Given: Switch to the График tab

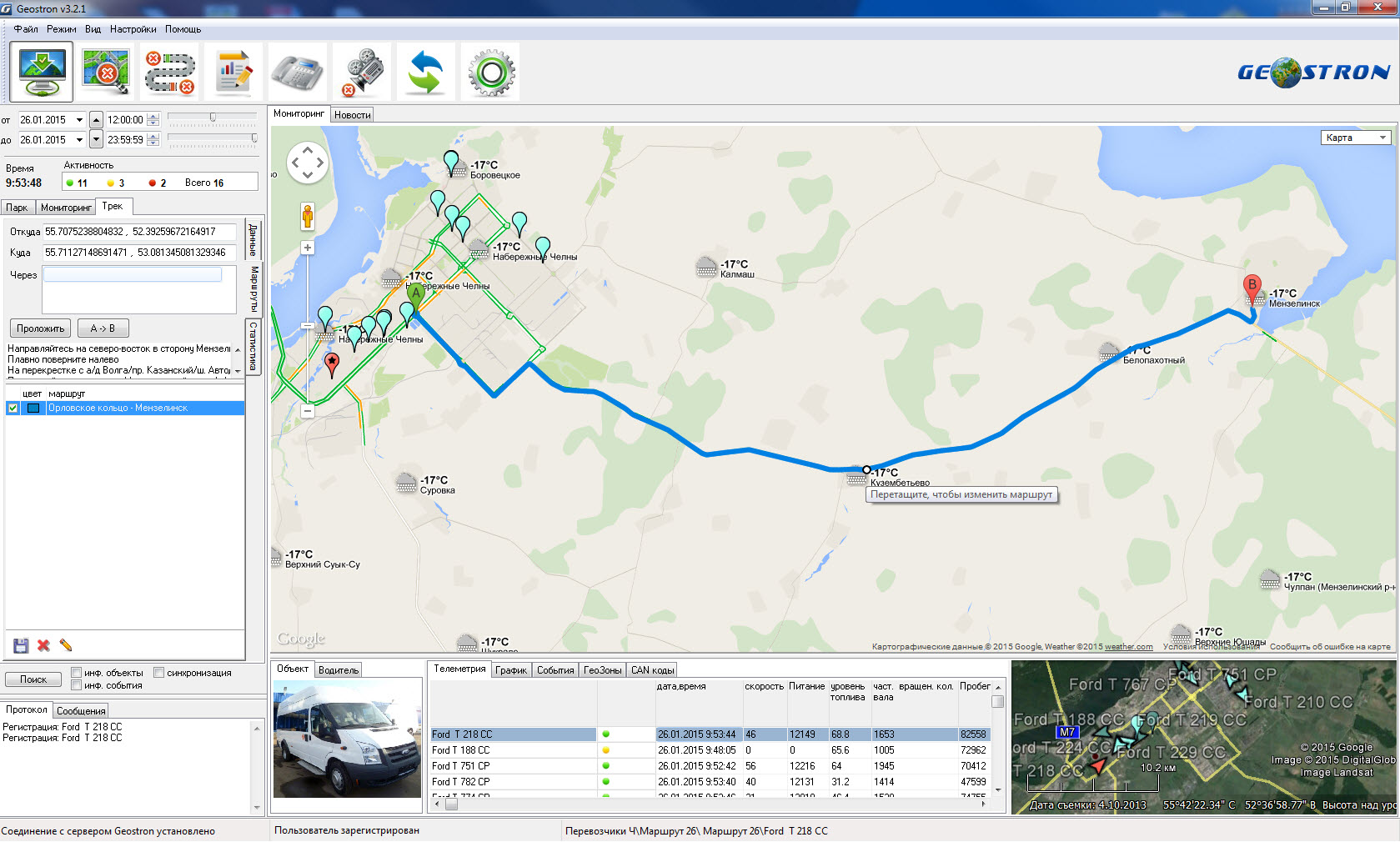Looking at the screenshot, I should pos(511,670).
